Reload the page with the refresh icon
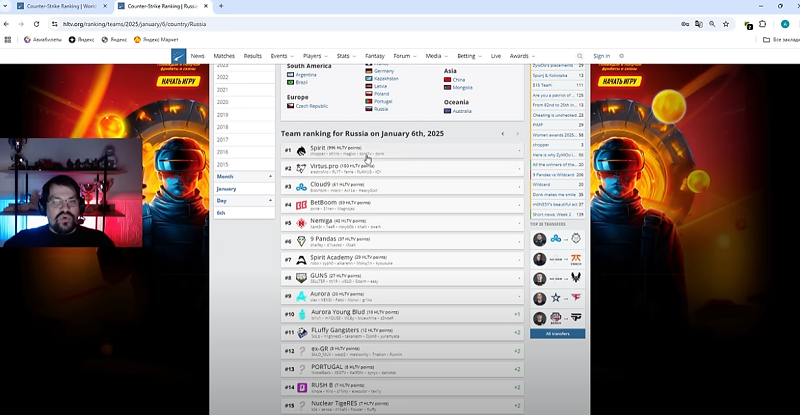This screenshot has width=800, height=415. tap(36, 24)
